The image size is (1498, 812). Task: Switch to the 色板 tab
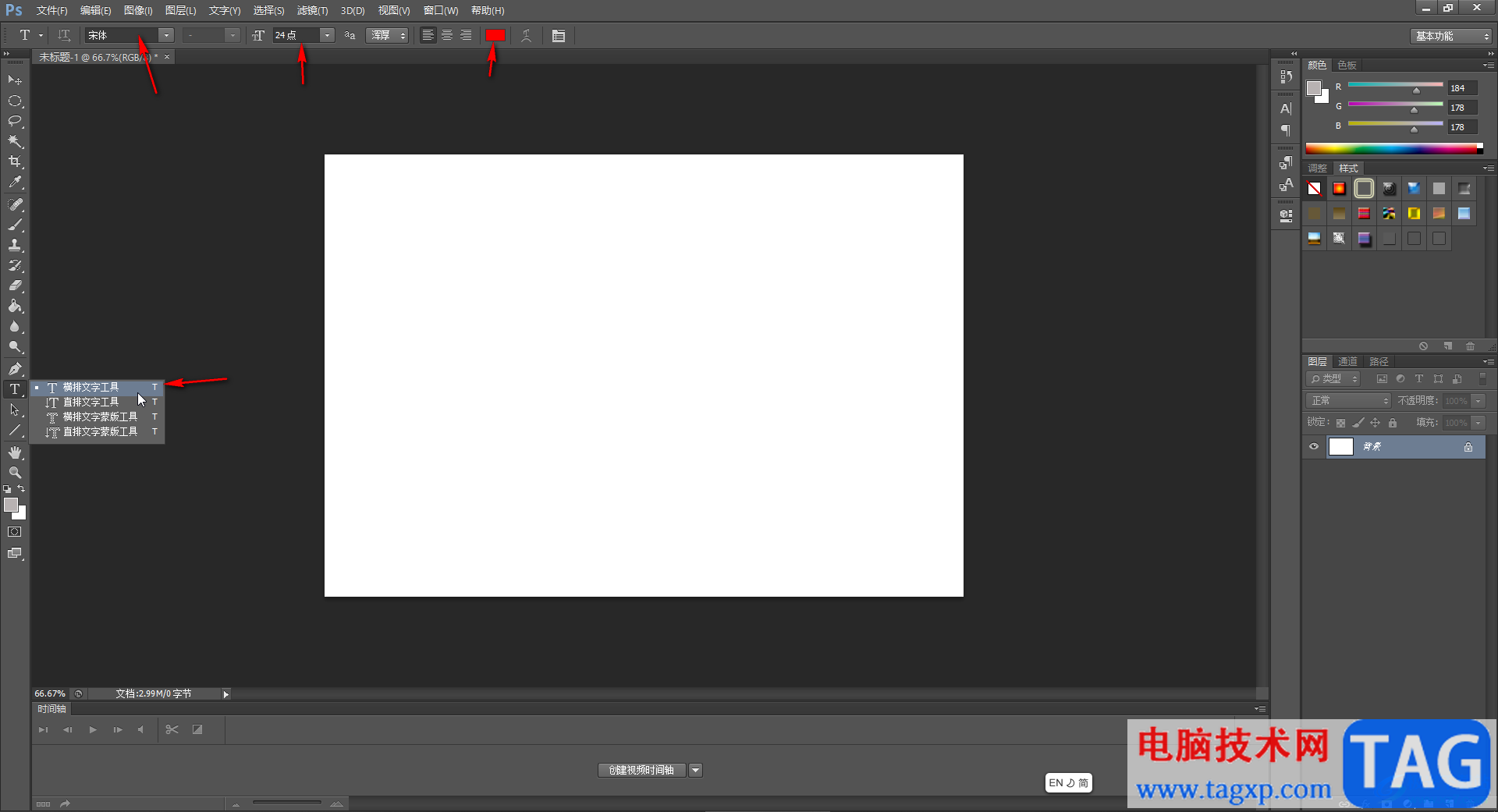1347,66
